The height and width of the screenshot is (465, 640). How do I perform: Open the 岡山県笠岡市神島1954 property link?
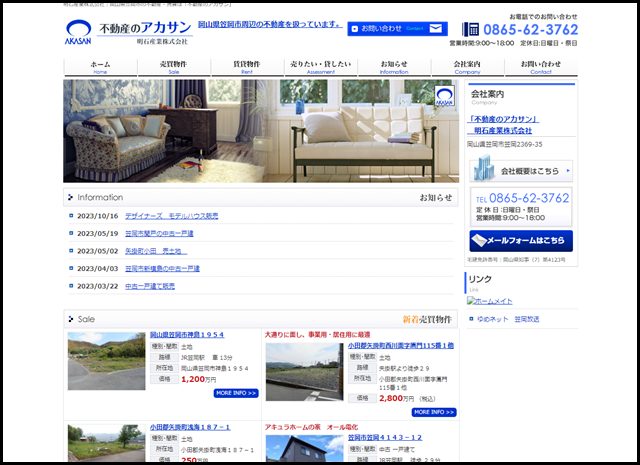(x=187, y=335)
